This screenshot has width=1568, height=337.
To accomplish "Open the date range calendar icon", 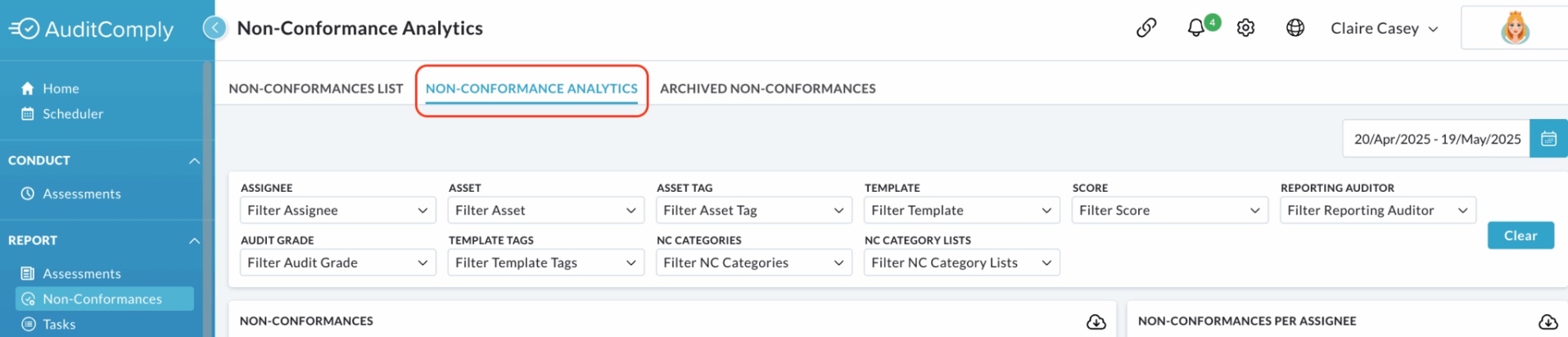I will coord(1548,139).
